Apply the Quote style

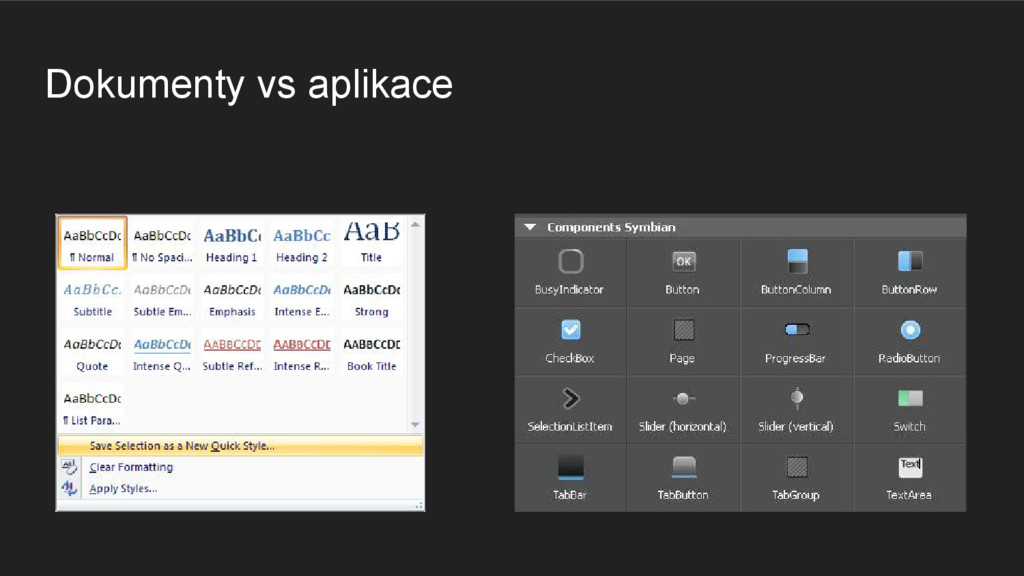(92, 353)
